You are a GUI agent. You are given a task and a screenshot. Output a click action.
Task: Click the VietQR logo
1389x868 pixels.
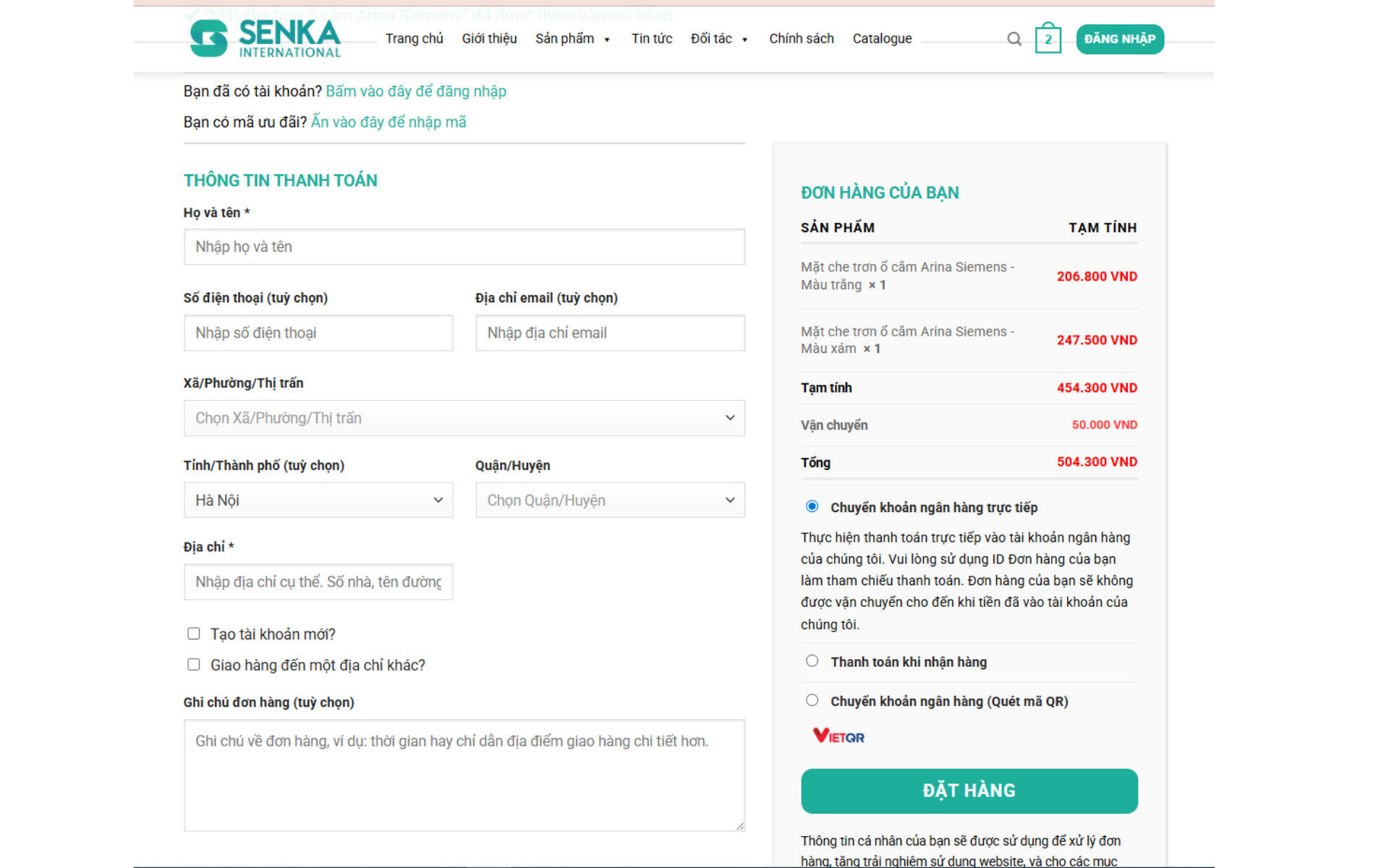click(x=838, y=736)
